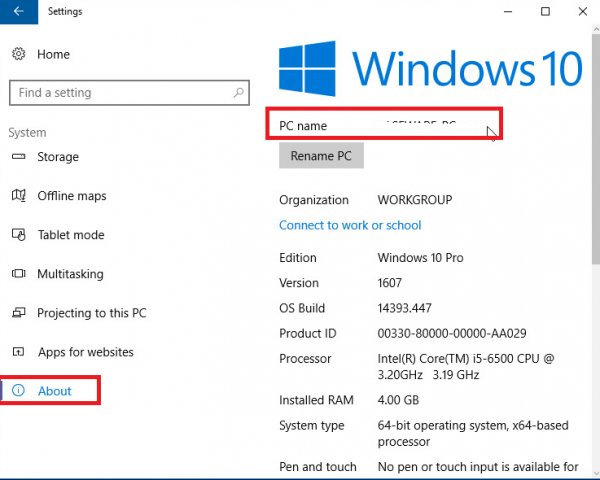Click the Installed RAM label
This screenshot has height=480, width=600.
pyautogui.click(x=316, y=400)
